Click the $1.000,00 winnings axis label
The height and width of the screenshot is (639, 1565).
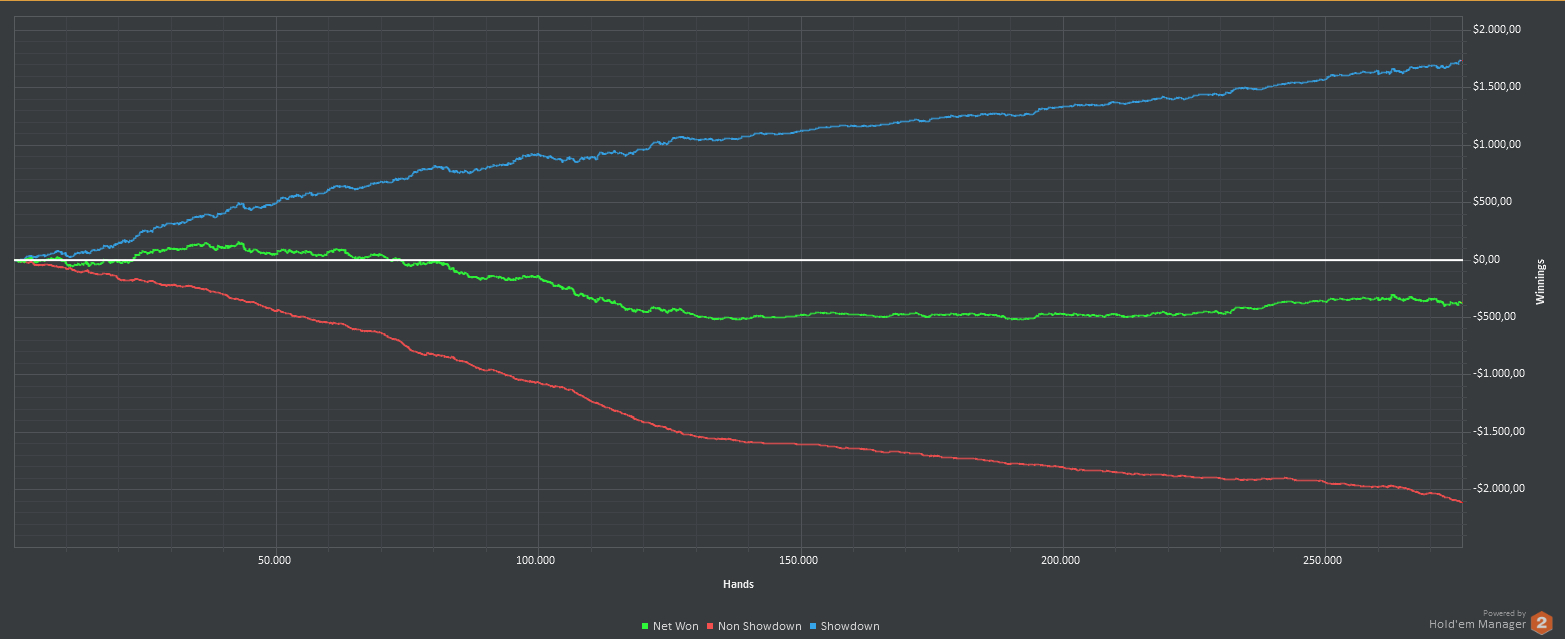[1497, 145]
